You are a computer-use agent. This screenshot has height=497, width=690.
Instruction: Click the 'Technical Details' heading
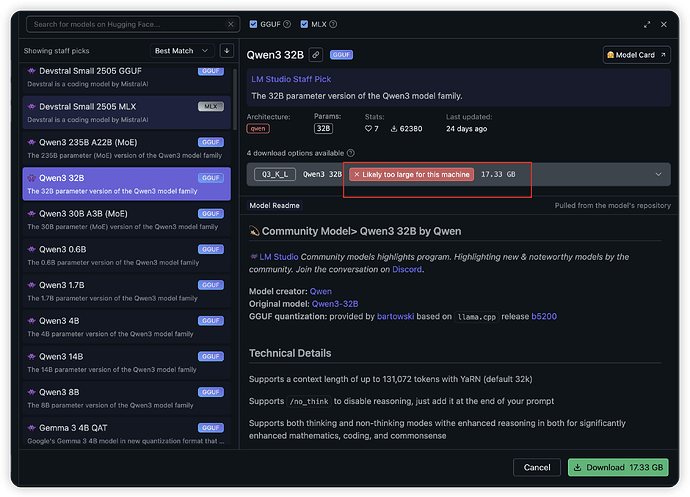[x=290, y=353]
